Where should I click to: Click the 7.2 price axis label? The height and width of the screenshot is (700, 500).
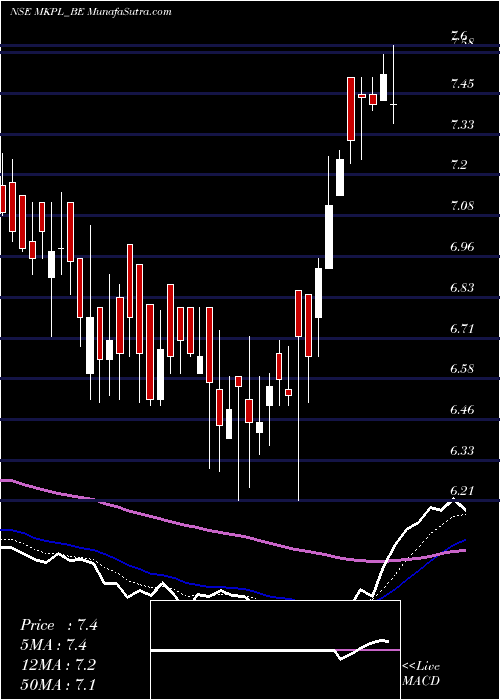(x=459, y=165)
